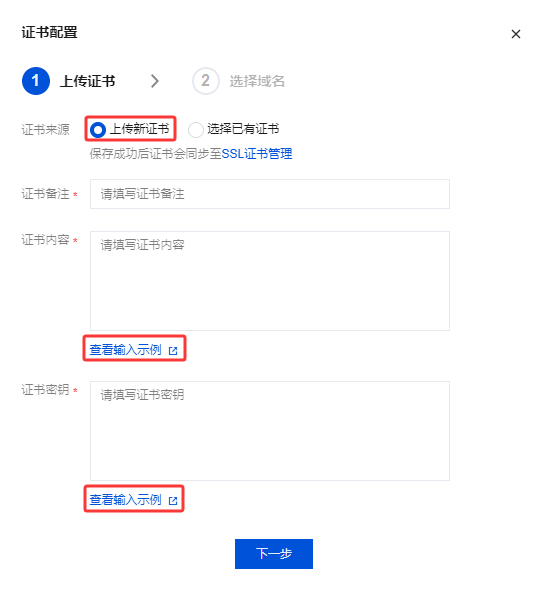The image size is (542, 591).
Task: Click the chevron arrow between the two steps
Action: pyautogui.click(x=155, y=81)
